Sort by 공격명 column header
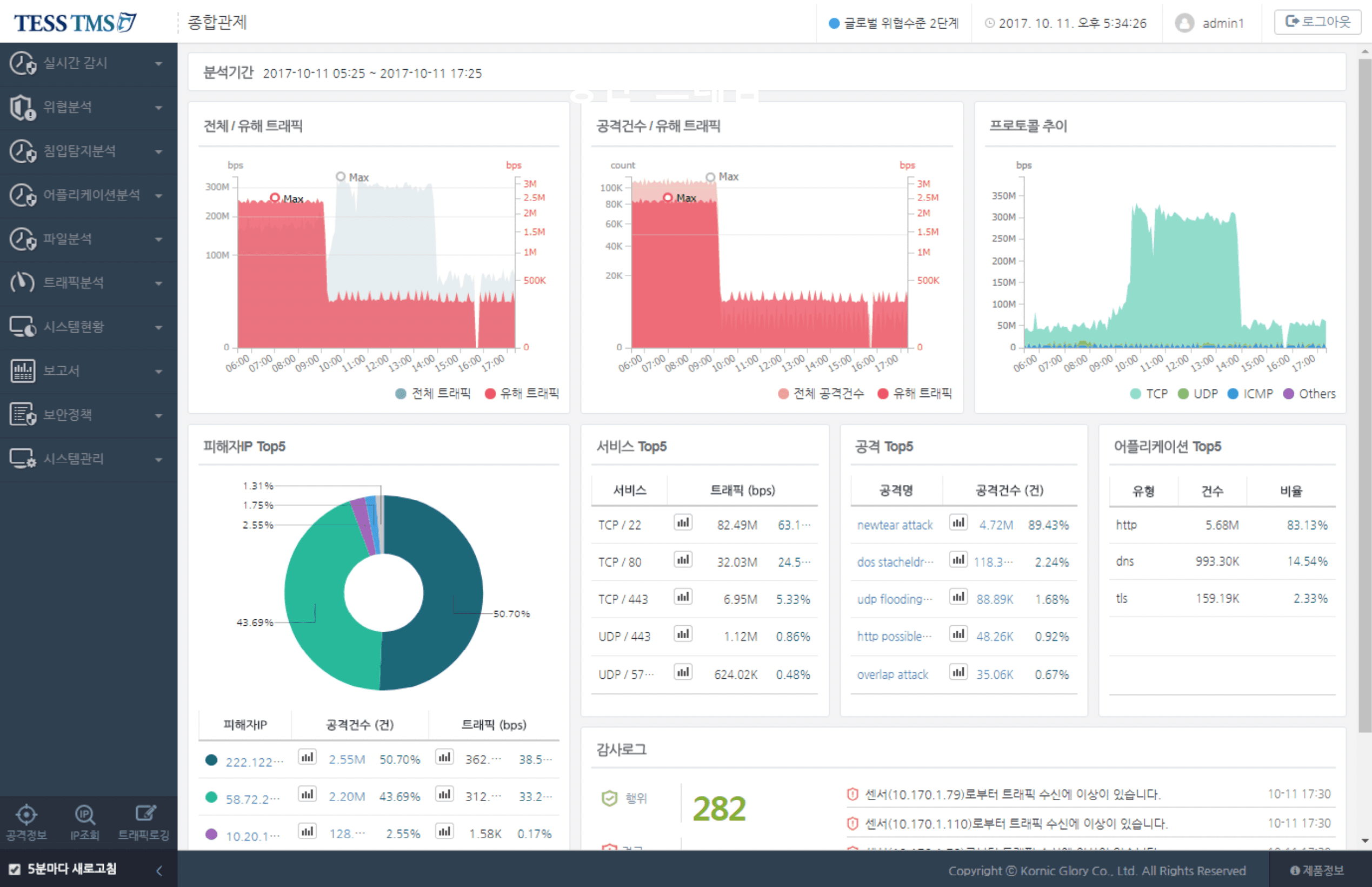 [896, 490]
